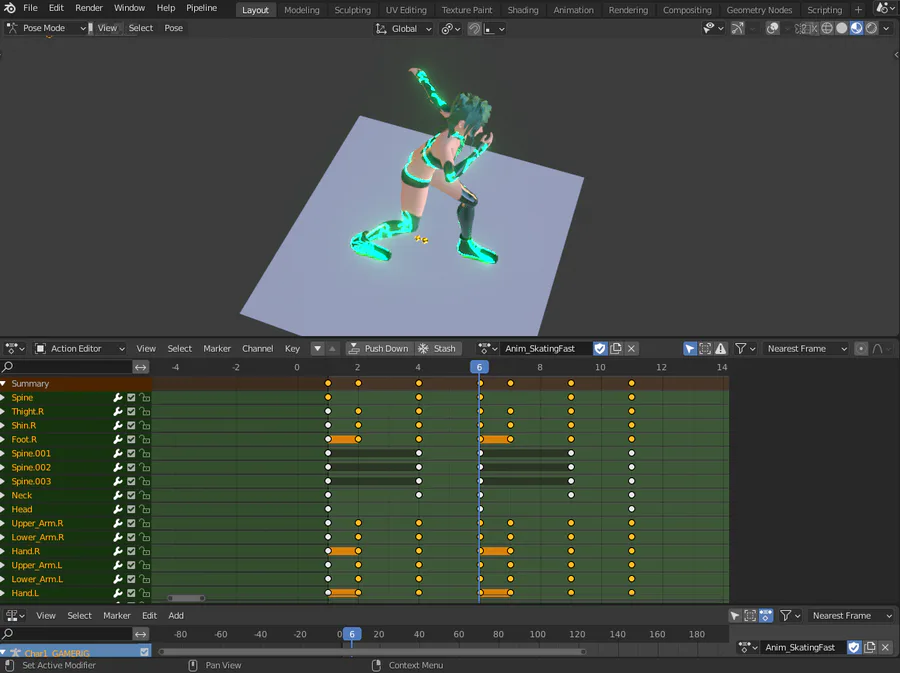Toggle Show Hidden icon in Action Editor header

(x=705, y=348)
